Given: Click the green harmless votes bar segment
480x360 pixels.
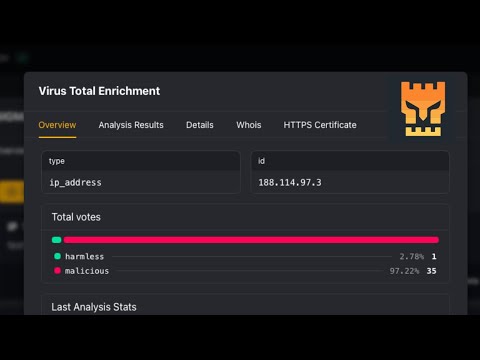Looking at the screenshot, I should [x=57, y=240].
